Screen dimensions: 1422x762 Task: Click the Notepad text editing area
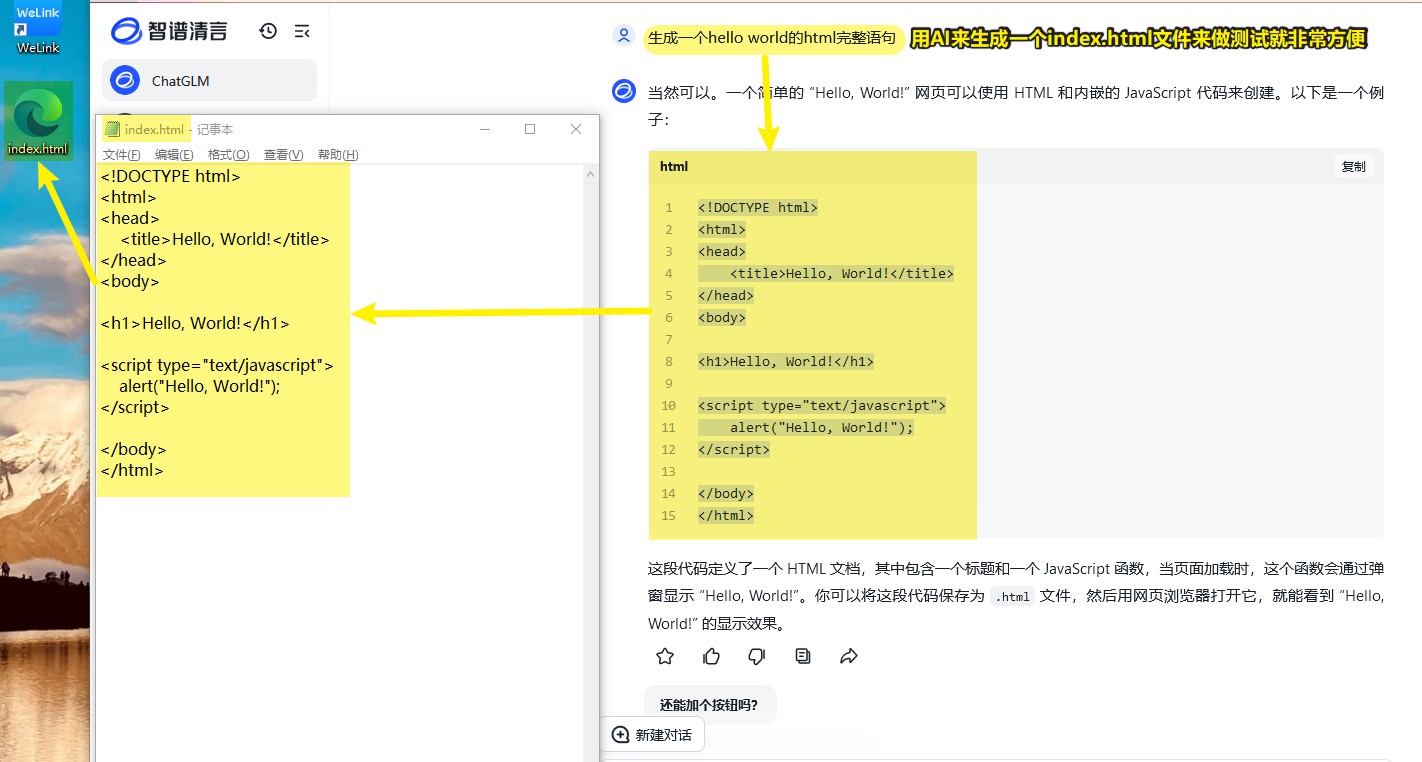point(340,462)
